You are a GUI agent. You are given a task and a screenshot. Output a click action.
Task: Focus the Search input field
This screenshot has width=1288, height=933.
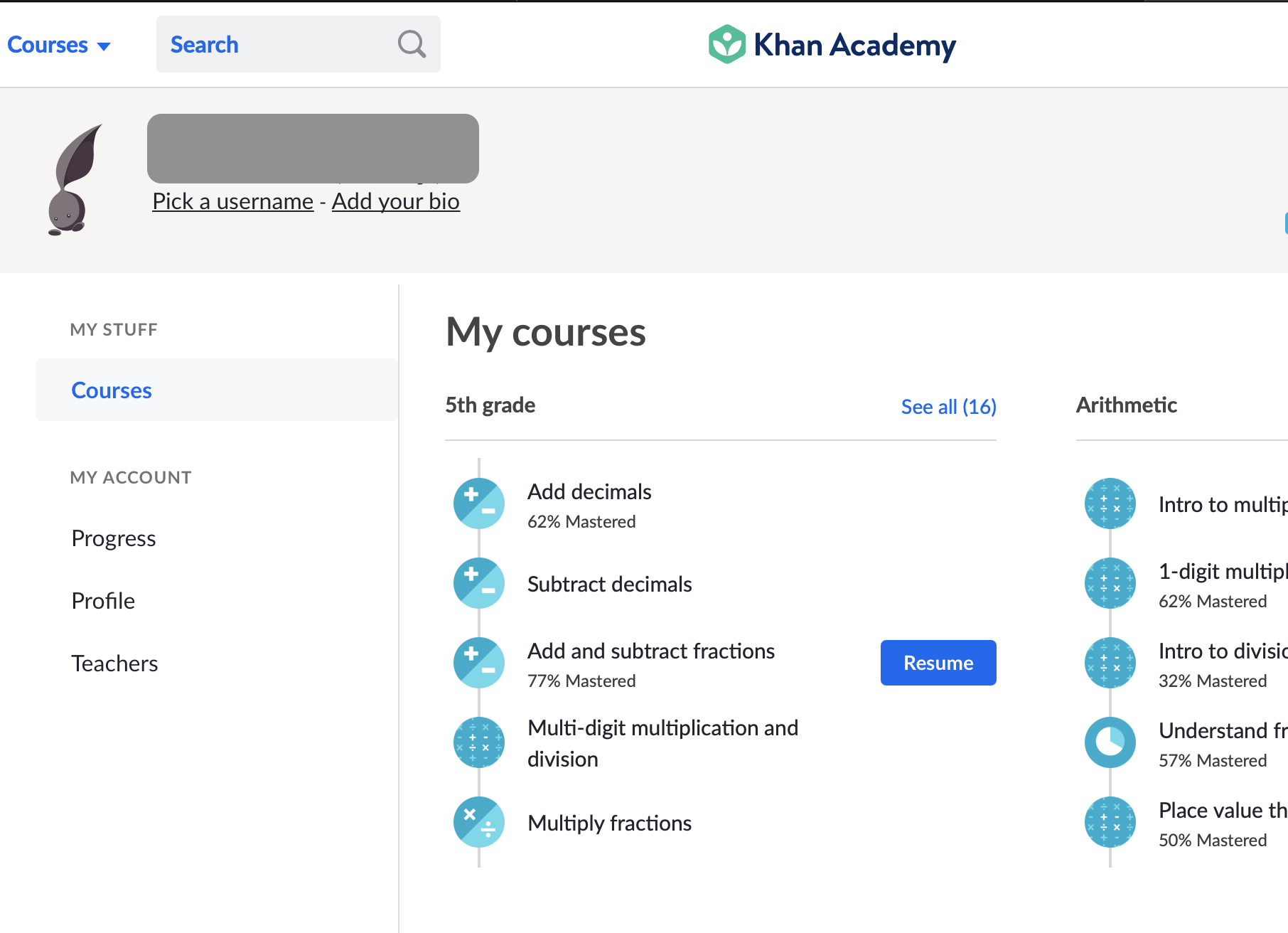(277, 45)
